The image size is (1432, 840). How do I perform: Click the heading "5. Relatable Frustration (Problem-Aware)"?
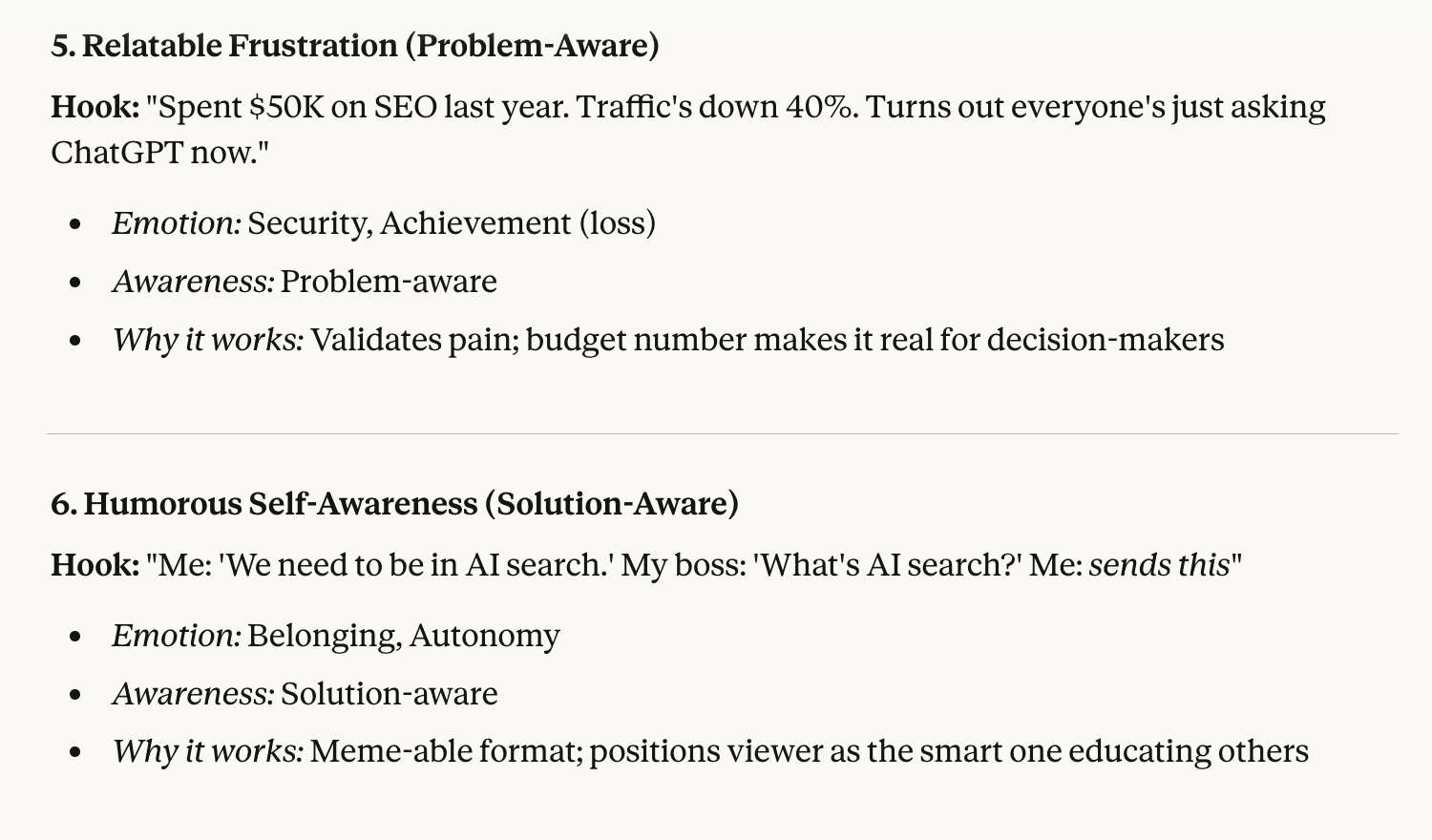pyautogui.click(x=354, y=46)
